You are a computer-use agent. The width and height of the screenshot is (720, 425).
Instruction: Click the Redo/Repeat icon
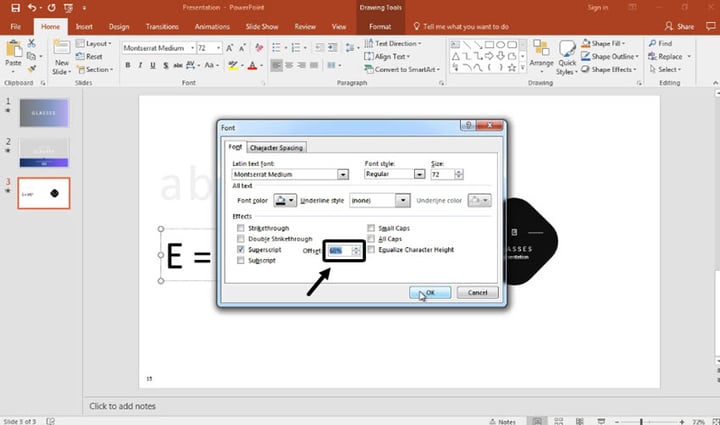tap(51, 8)
